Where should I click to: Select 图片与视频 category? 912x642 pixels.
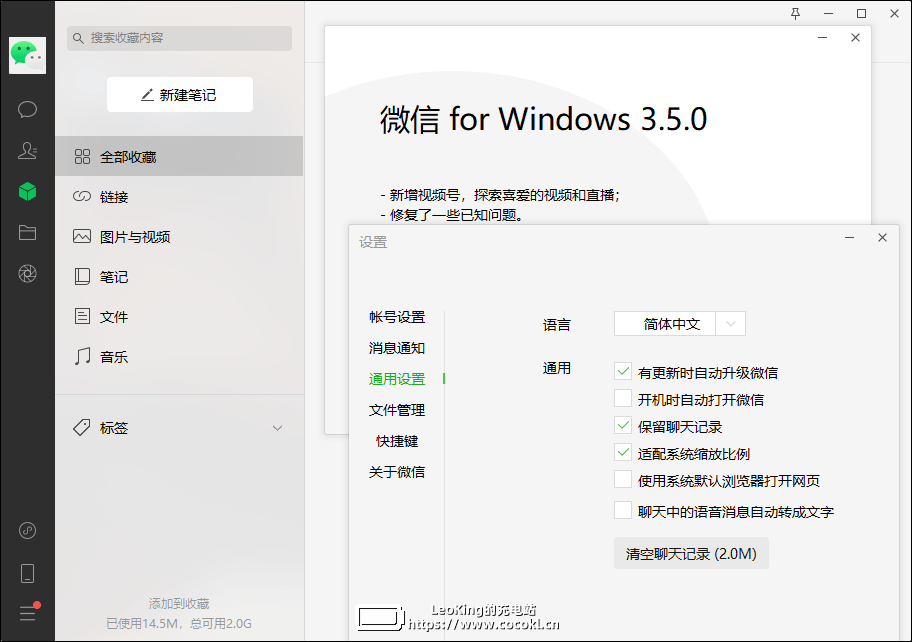(x=179, y=237)
